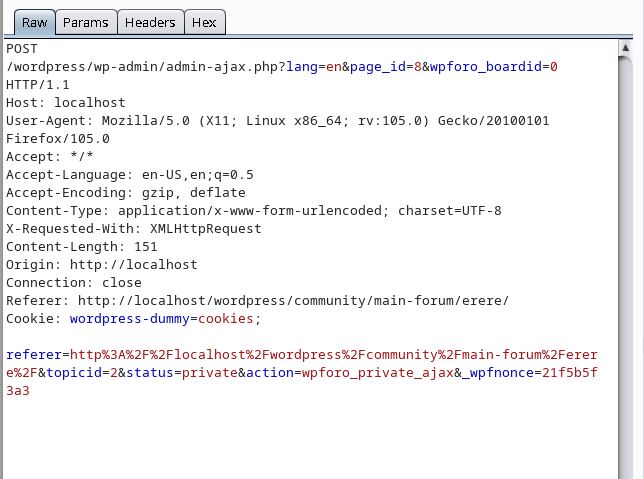Viewport: 644px width, 479px height.
Task: Click the Connection: close header
Action: 74,283
